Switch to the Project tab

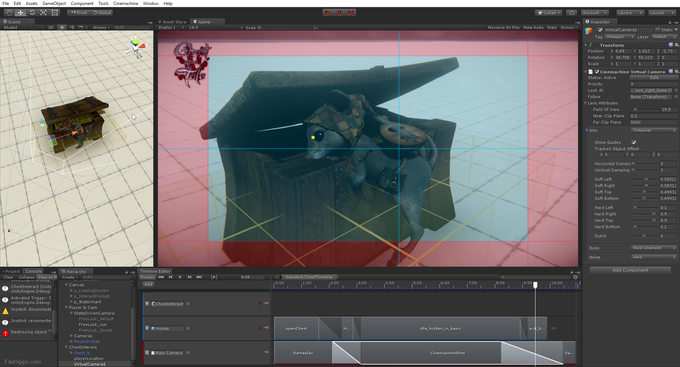pos(11,271)
